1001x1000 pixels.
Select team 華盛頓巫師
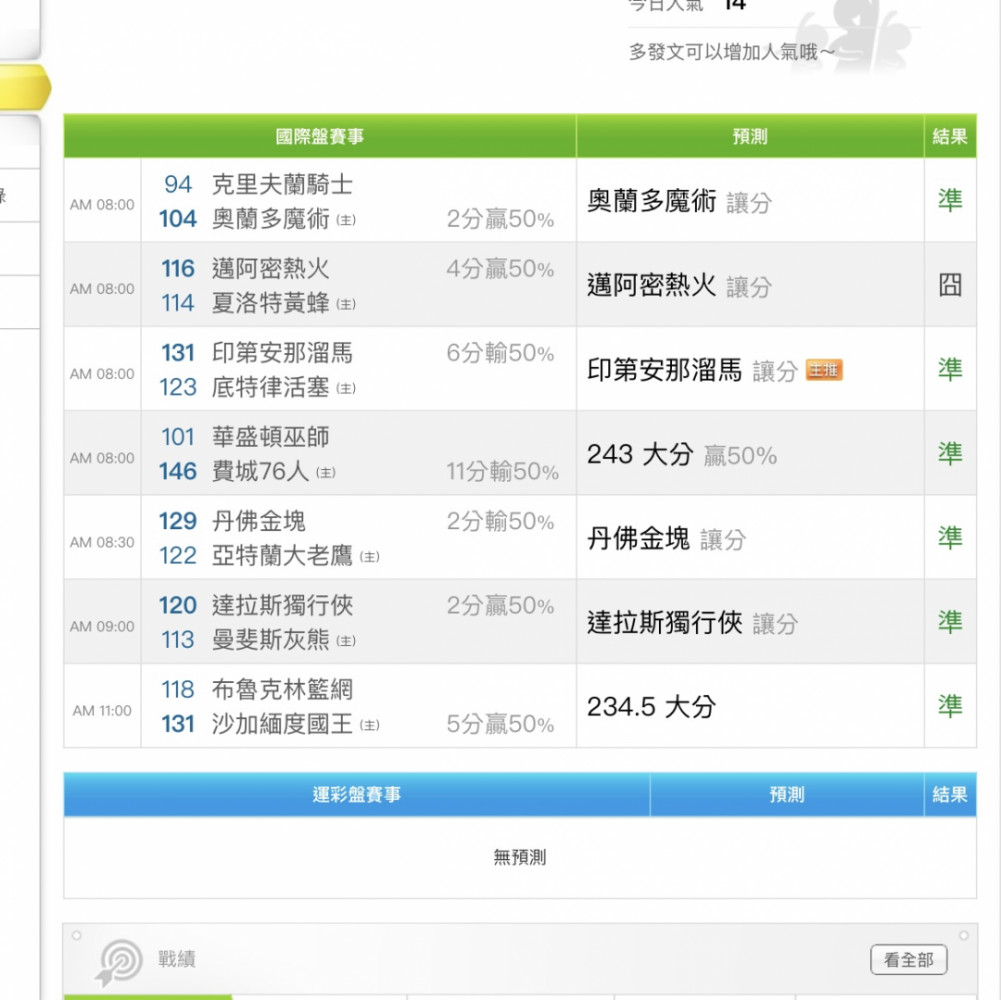point(271,437)
